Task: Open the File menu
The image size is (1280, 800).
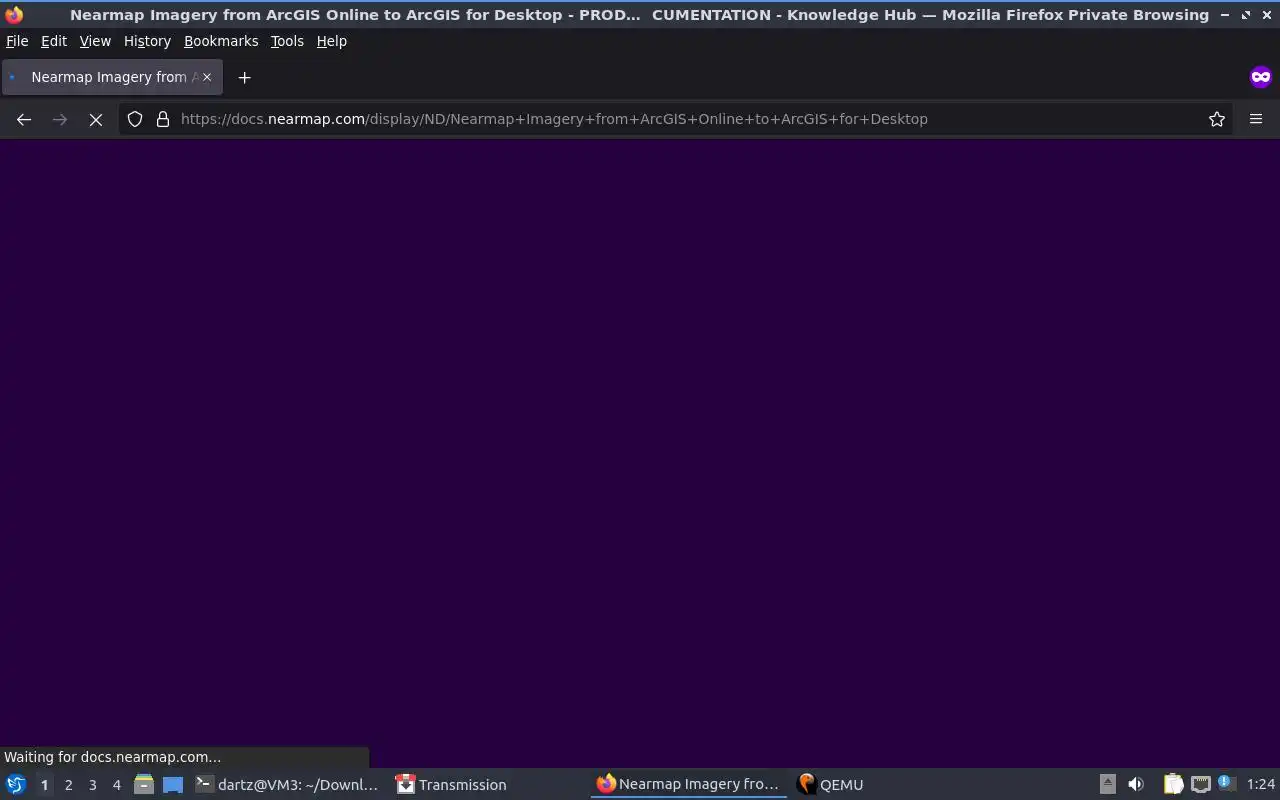Action: click(x=17, y=41)
